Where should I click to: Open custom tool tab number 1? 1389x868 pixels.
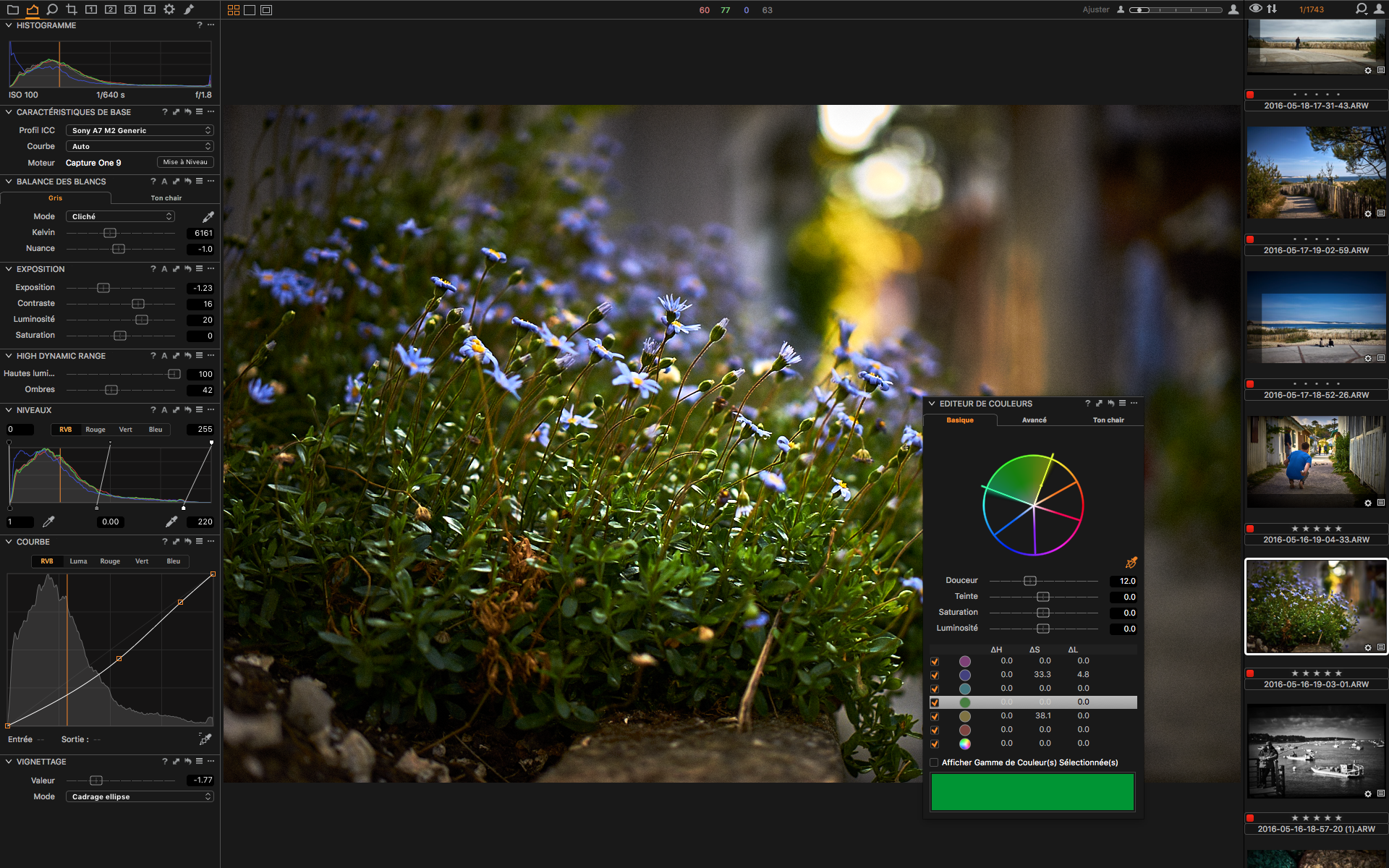coord(91,9)
